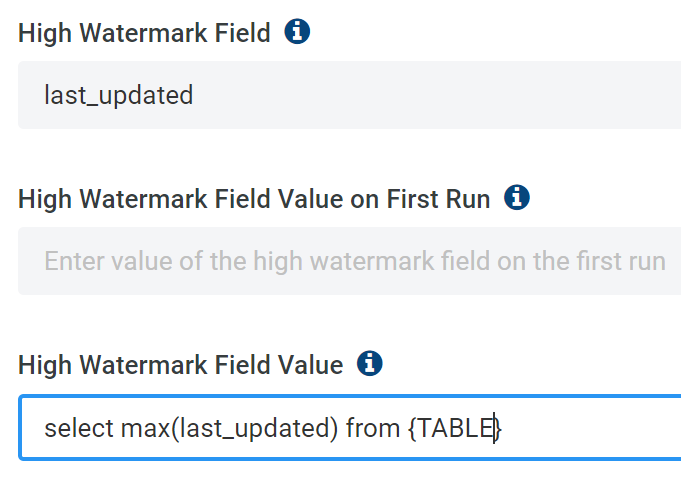Show info for High Watermark Field Value
The height and width of the screenshot is (481, 681).
(x=370, y=364)
